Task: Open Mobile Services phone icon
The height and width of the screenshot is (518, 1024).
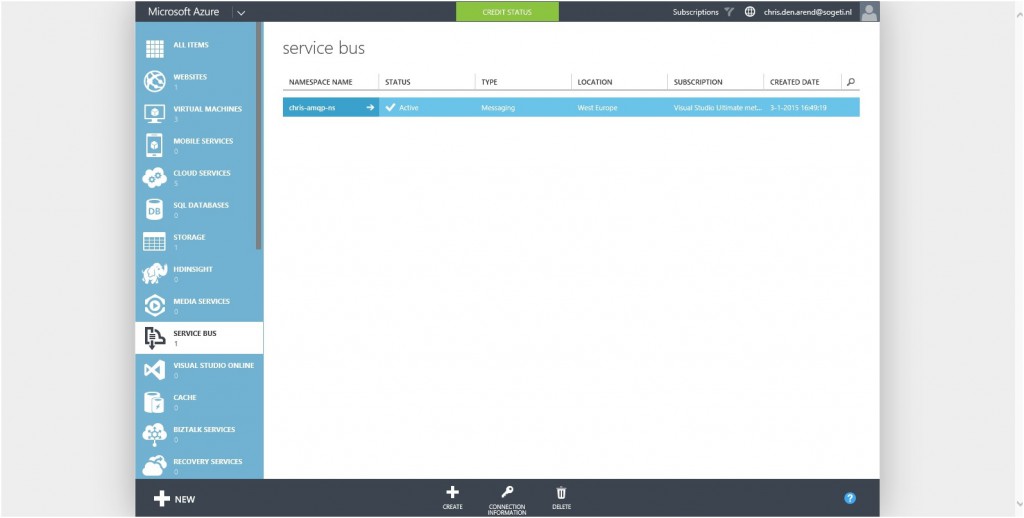Action: point(155,145)
